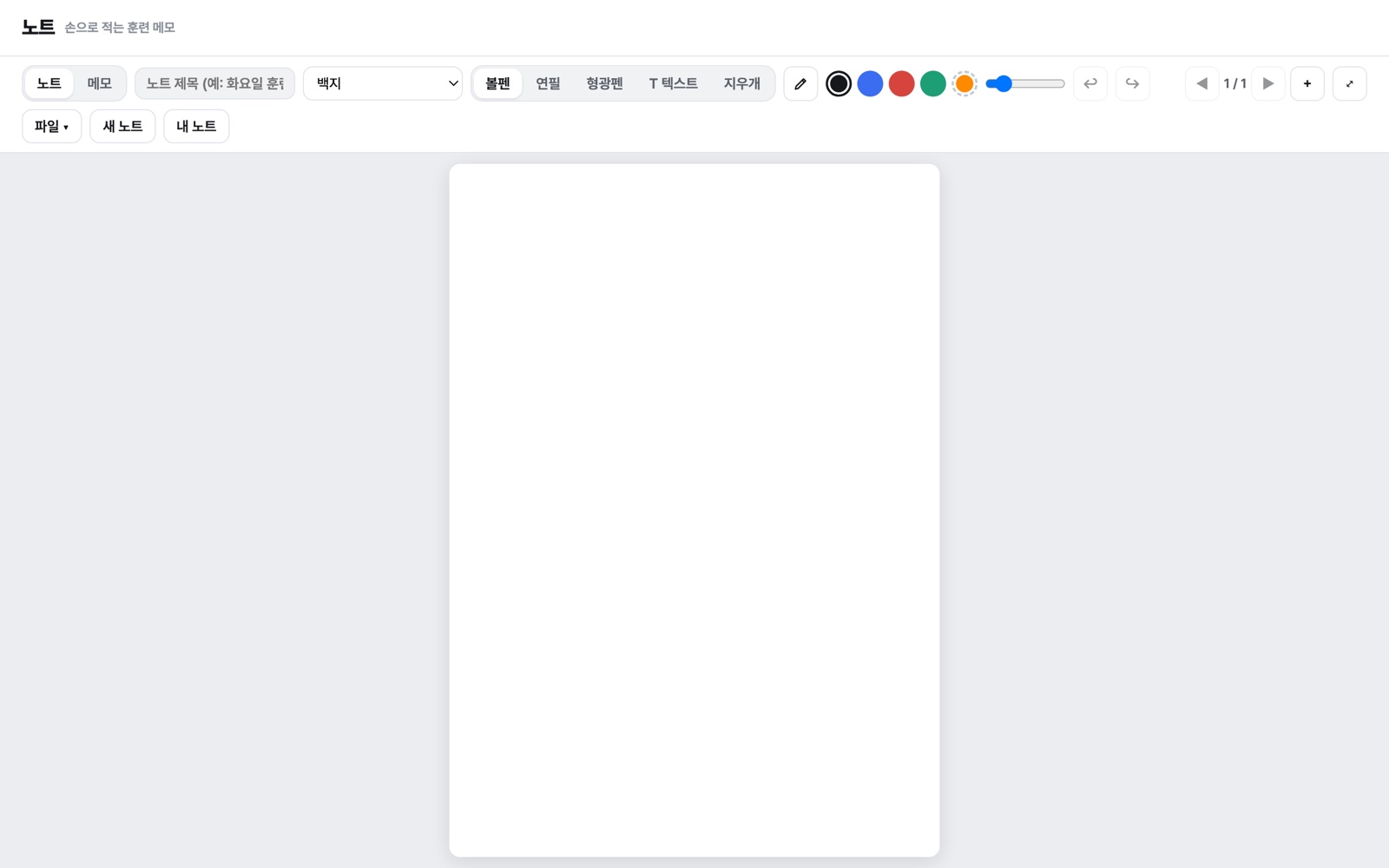Redo the last stroke

click(x=1132, y=83)
